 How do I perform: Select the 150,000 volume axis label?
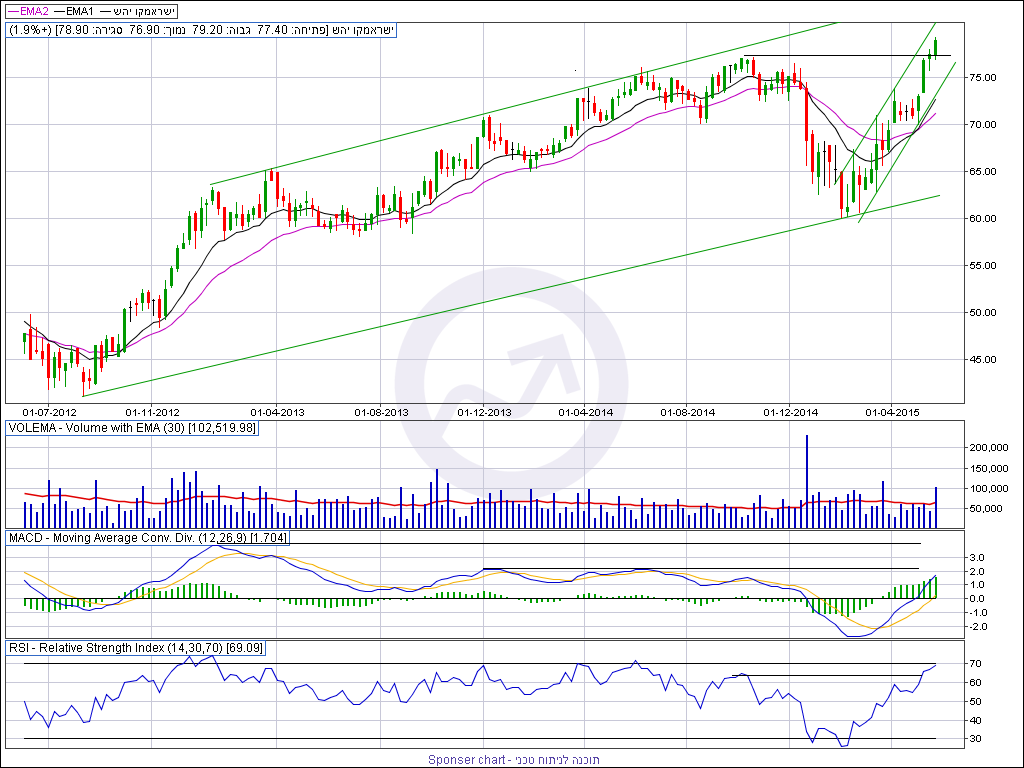click(x=988, y=469)
